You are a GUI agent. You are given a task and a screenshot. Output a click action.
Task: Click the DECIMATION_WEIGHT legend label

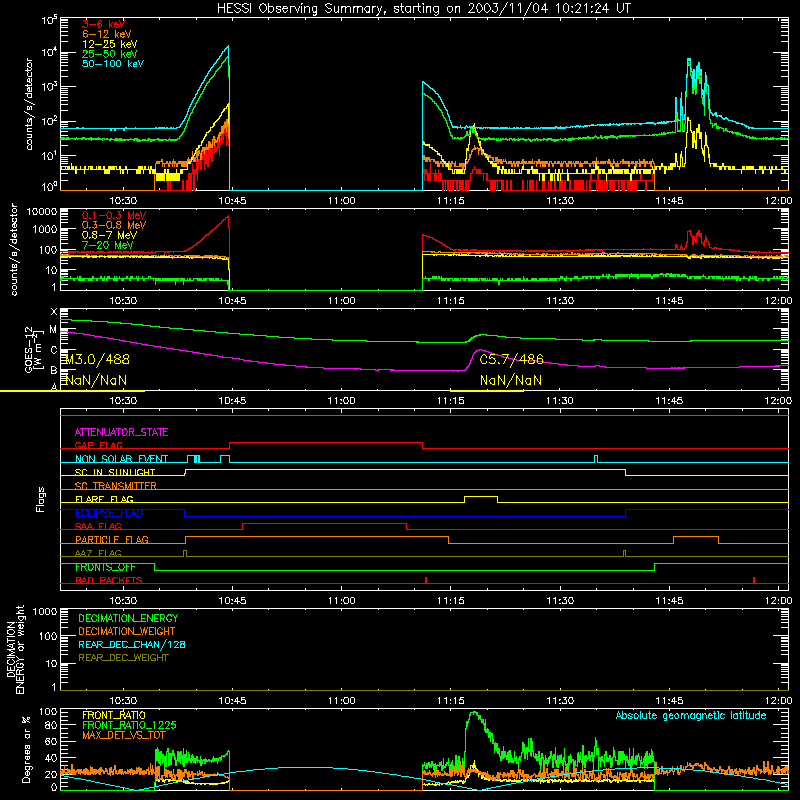[x=127, y=632]
